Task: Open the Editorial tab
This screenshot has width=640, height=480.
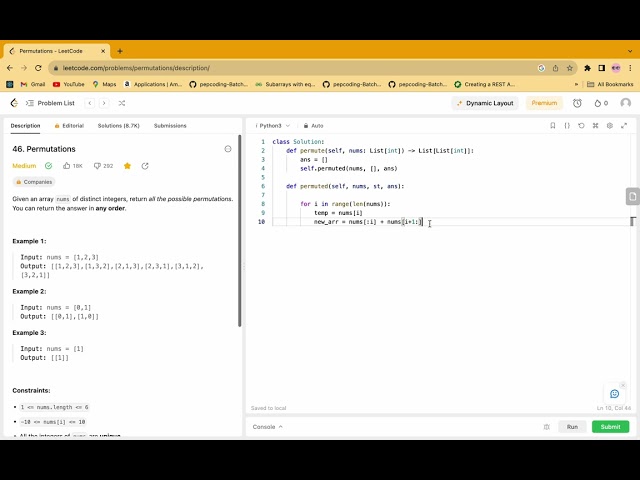Action: click(69, 126)
